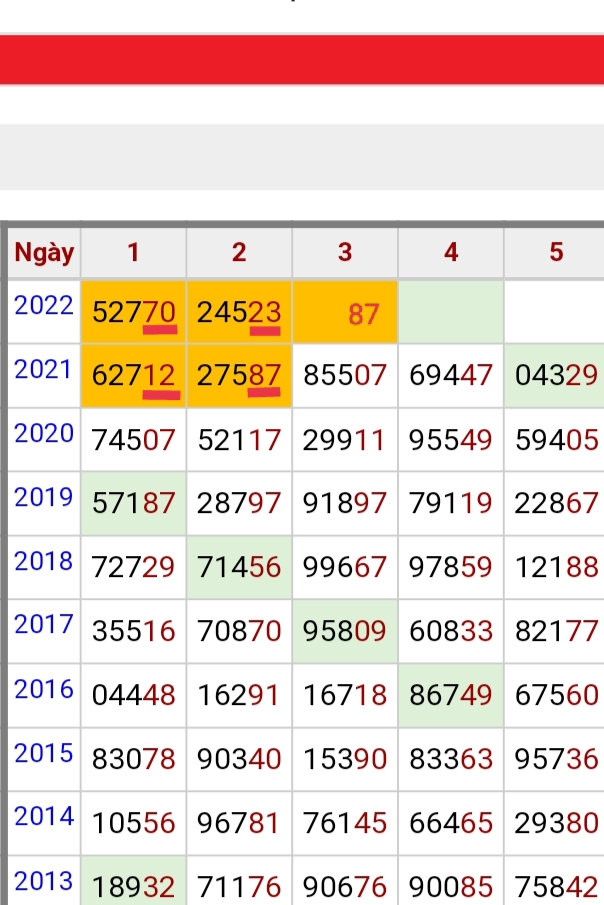
Task: Click the highlighted cell 27587
Action: point(239,376)
